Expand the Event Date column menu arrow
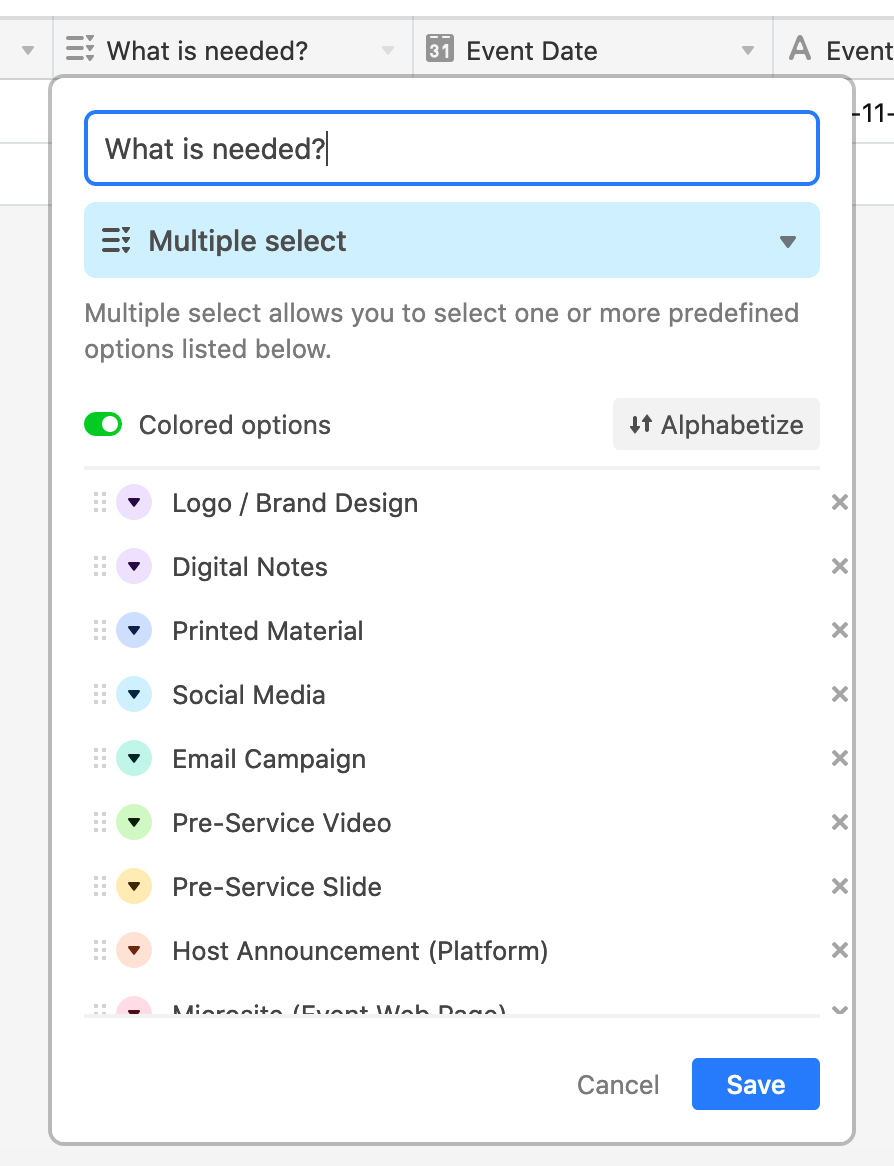Screen dimensions: 894x1166 click(747, 51)
